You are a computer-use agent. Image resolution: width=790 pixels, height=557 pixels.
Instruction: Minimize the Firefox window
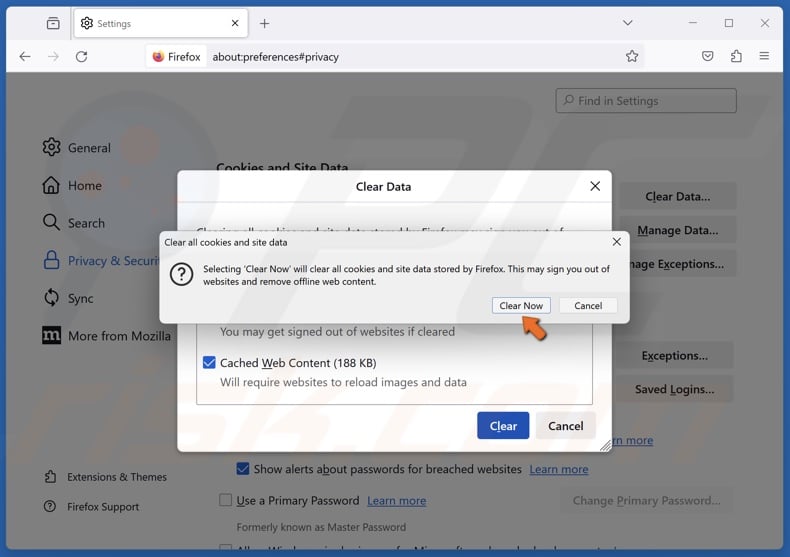pos(693,23)
